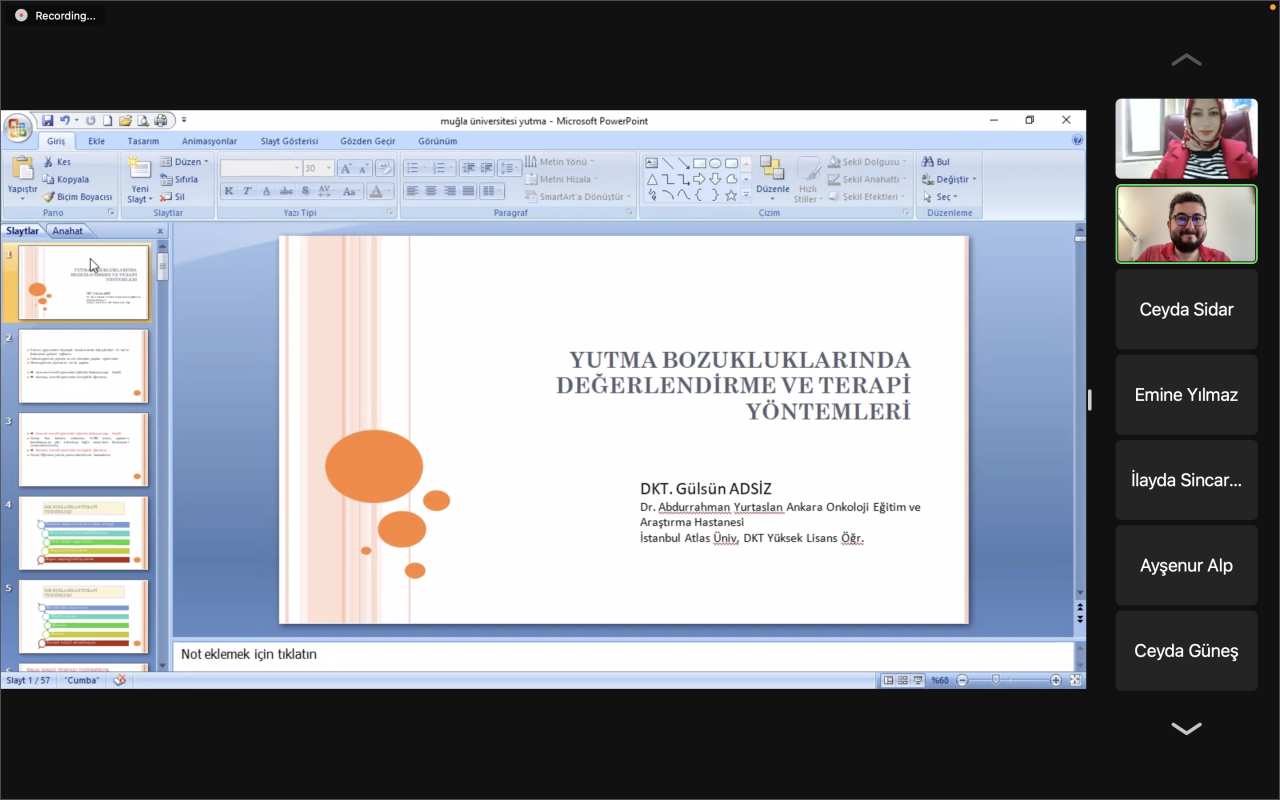Toggle text shadow S button
This screenshot has width=1280, height=800.
point(305,191)
